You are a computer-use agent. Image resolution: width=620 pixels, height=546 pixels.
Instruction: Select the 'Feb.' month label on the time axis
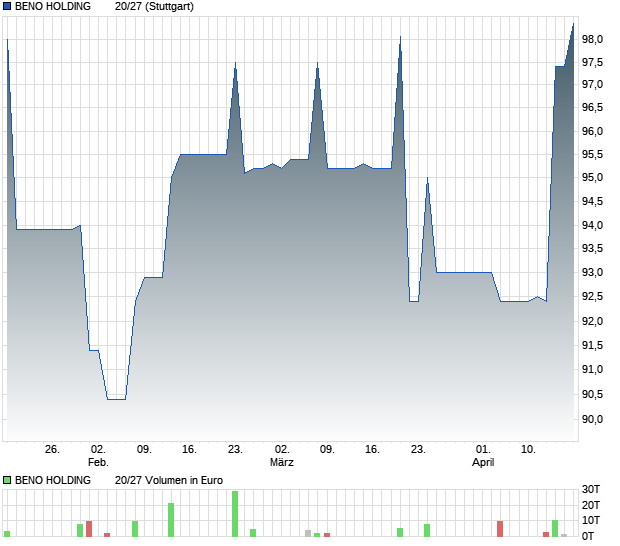(97, 463)
